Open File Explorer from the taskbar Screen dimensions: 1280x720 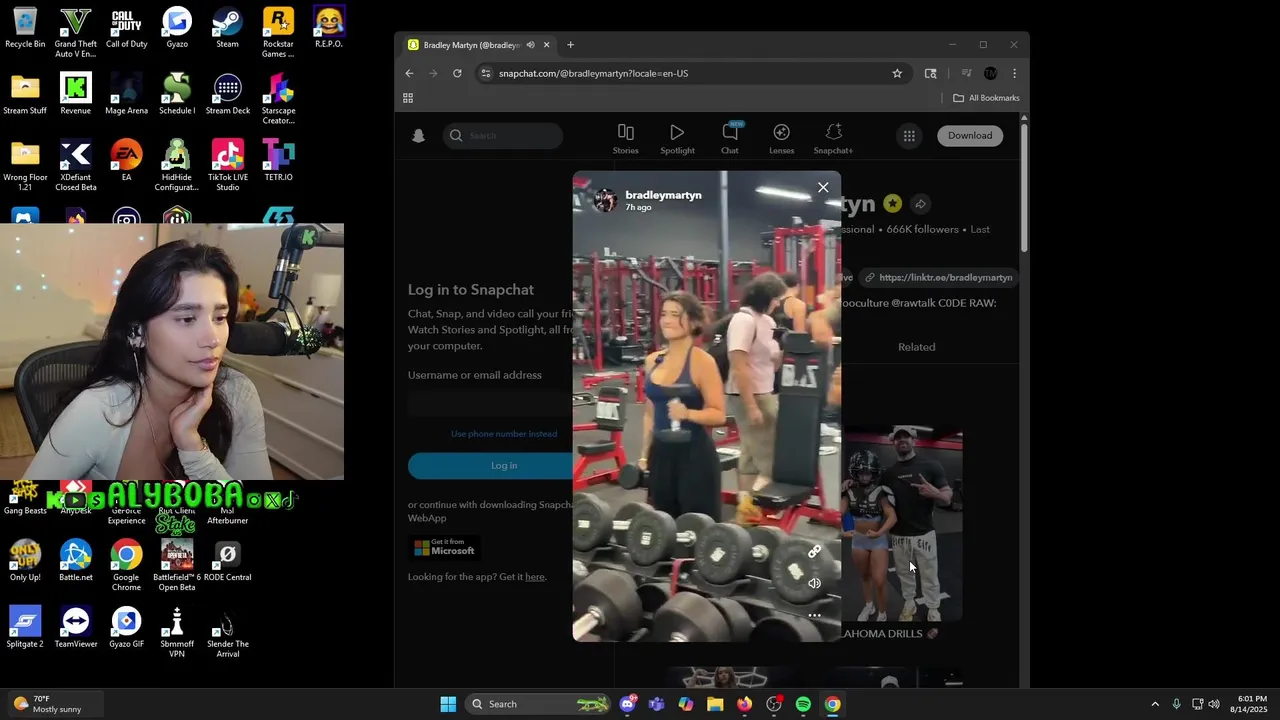tap(715, 704)
